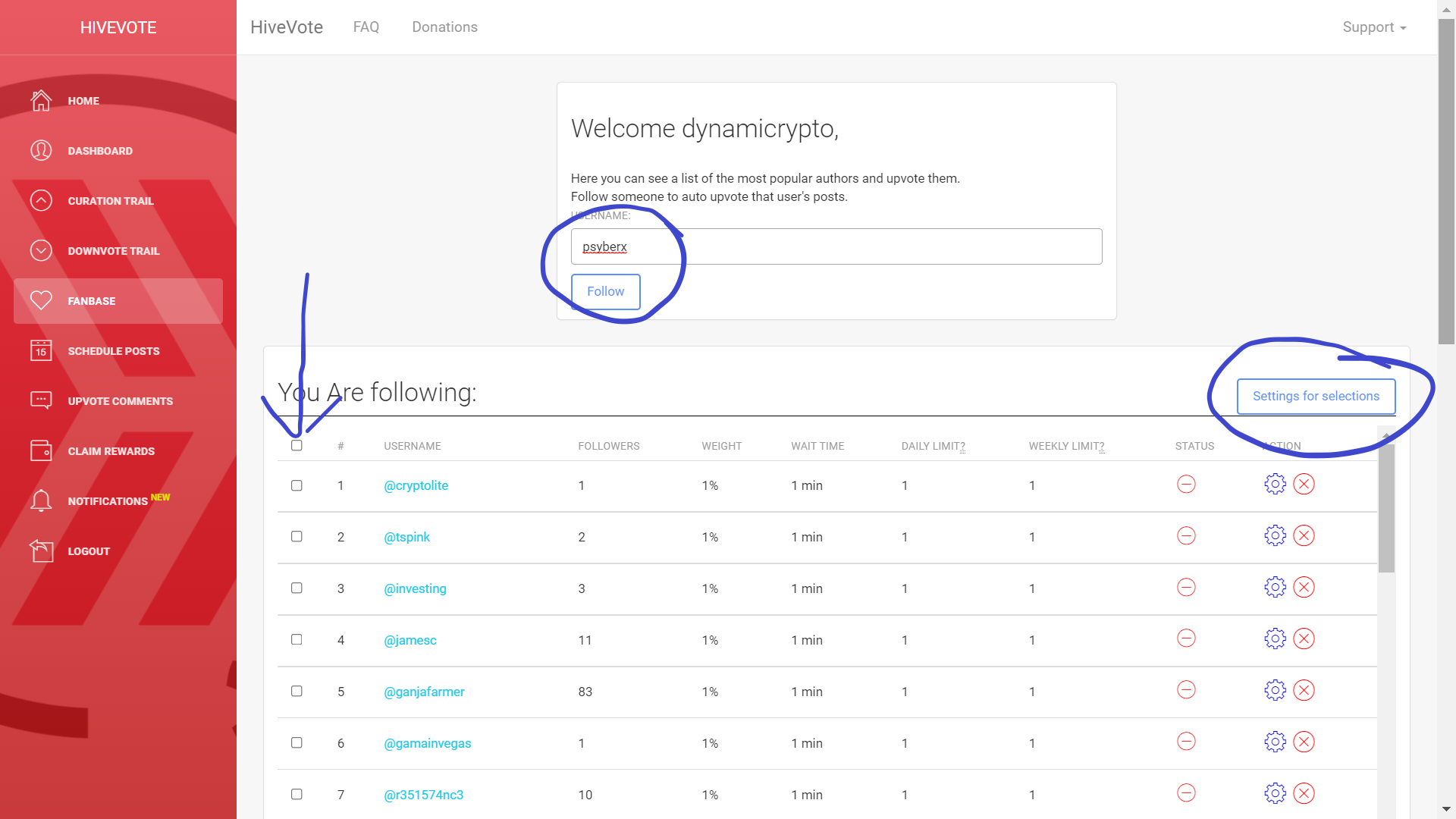Open Upvote Comments from the sidebar

click(x=118, y=400)
